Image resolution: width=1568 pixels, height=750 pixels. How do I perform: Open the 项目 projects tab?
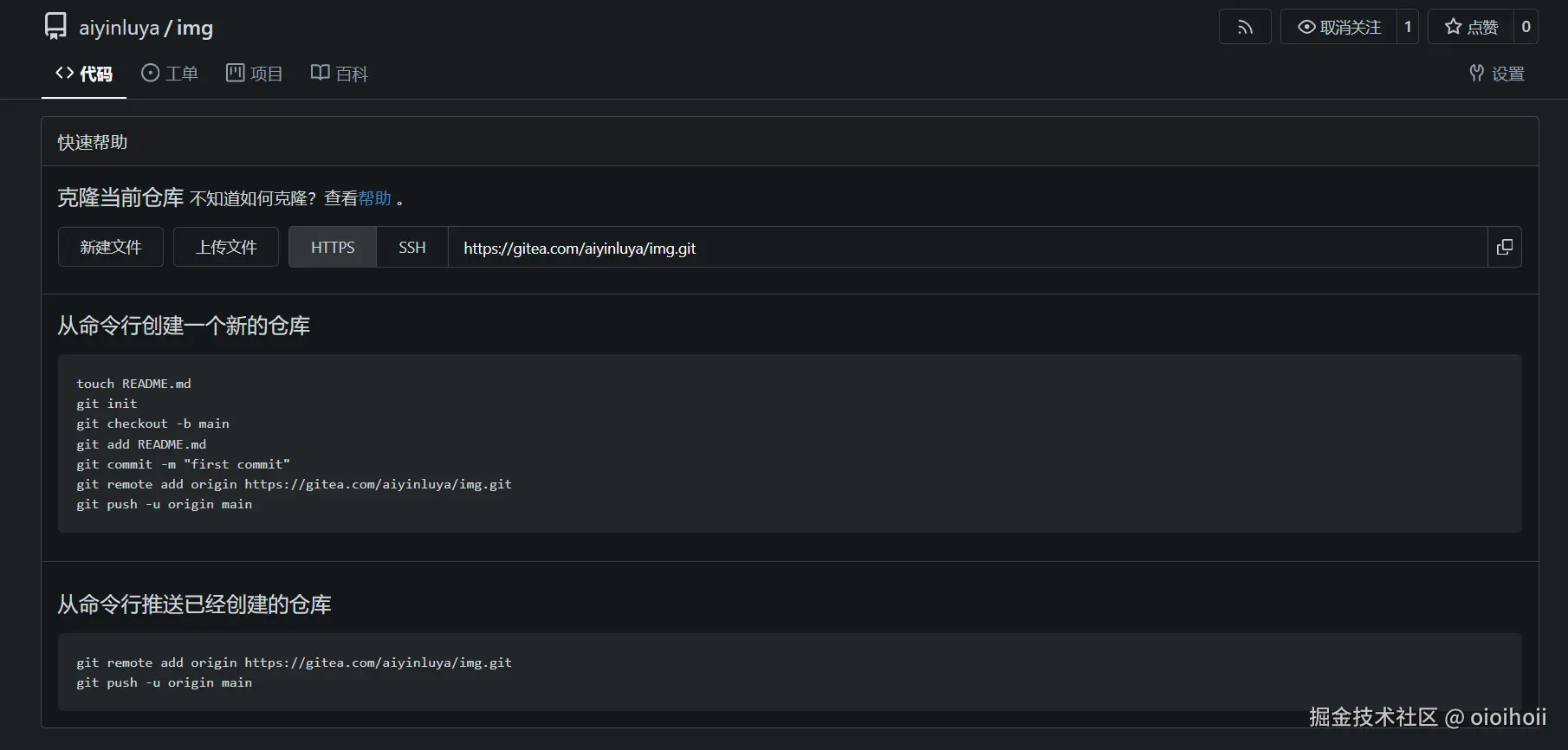(255, 74)
